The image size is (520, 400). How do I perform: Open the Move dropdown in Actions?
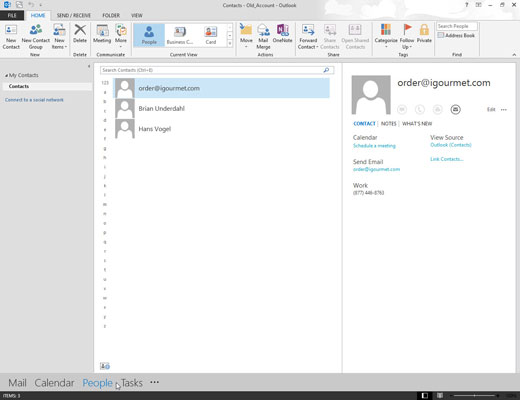click(x=246, y=35)
